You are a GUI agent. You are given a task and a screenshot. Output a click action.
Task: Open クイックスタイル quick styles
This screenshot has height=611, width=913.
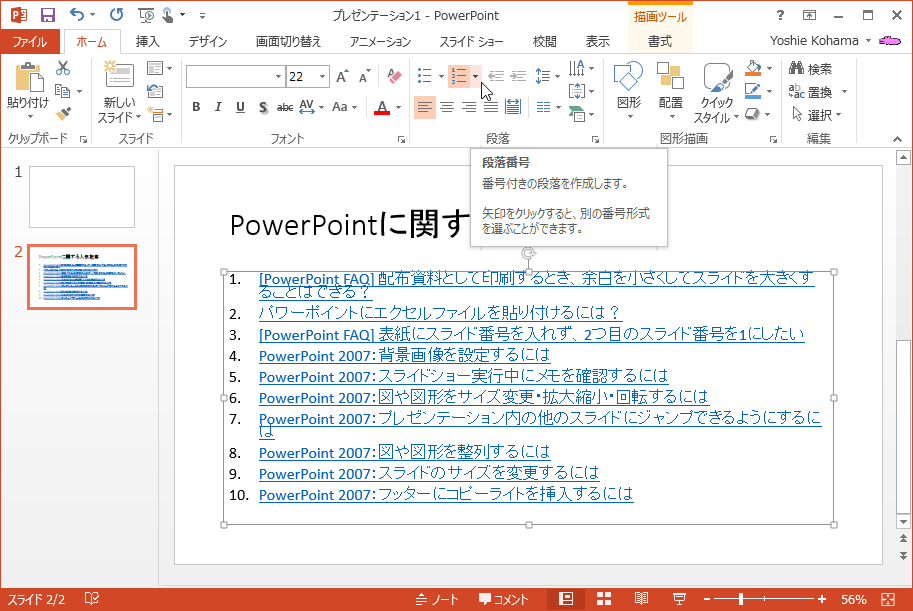pos(716,92)
